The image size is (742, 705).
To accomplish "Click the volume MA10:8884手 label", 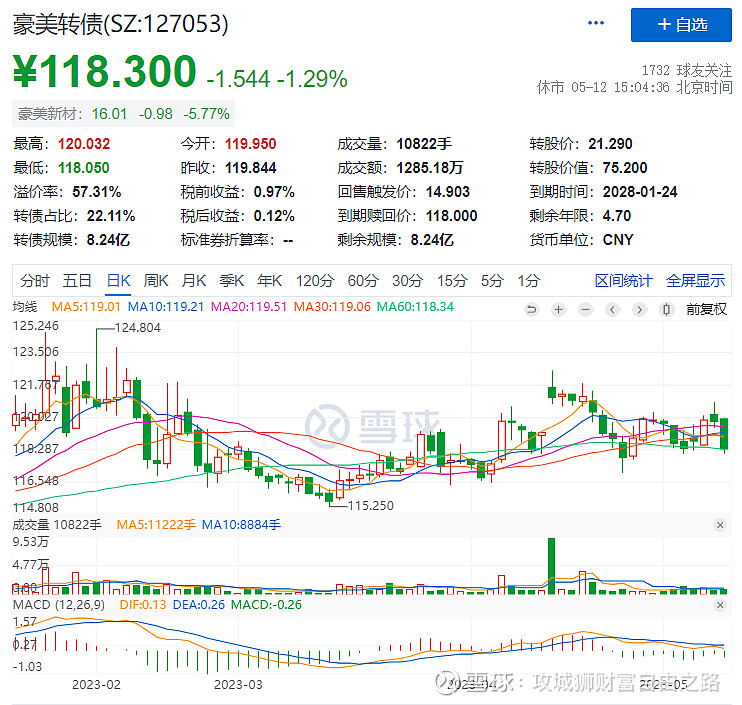I will point(241,525).
